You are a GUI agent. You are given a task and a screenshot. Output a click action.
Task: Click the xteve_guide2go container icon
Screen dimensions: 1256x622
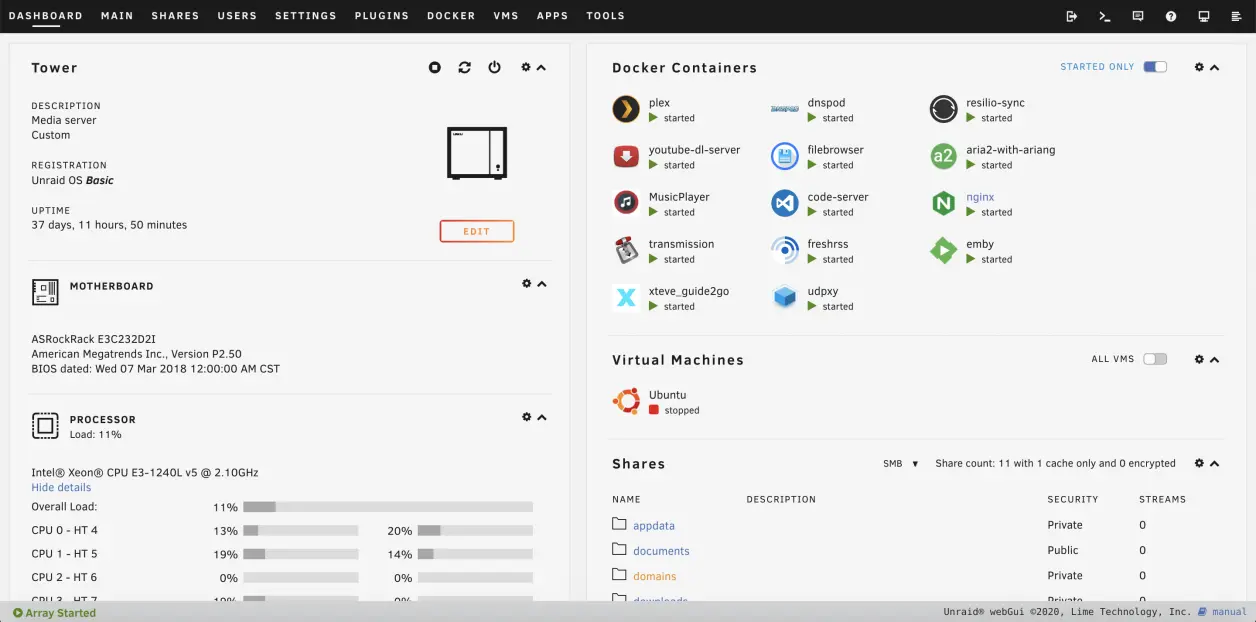626,297
